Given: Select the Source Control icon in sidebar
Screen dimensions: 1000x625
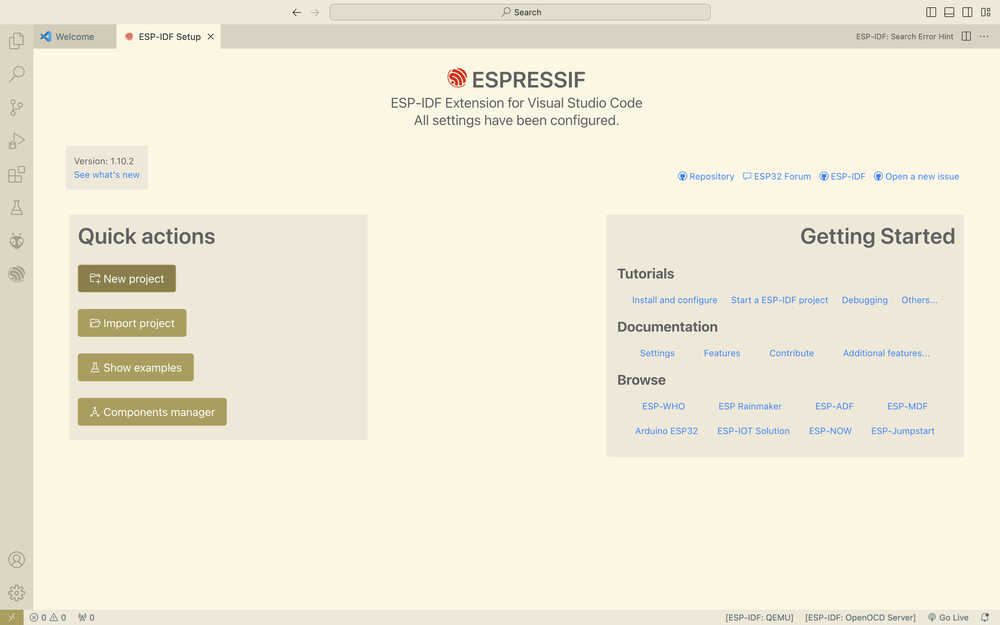Looking at the screenshot, I should click(x=16, y=107).
